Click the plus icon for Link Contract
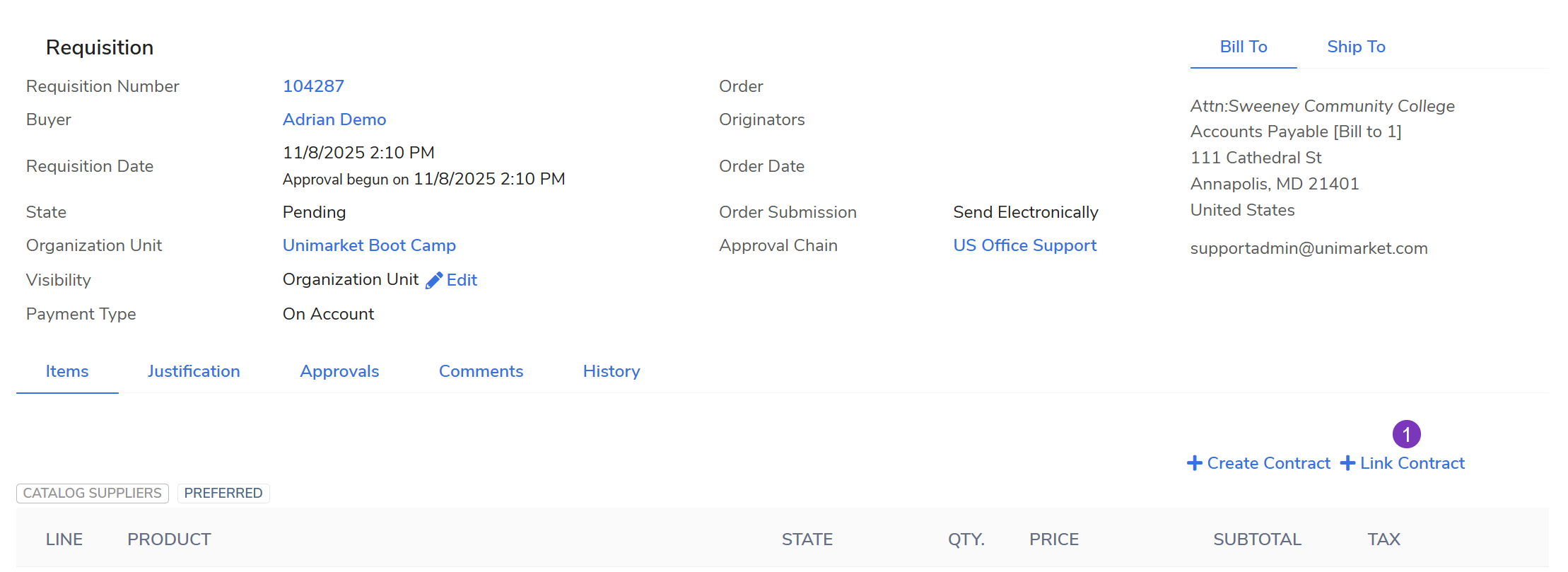Viewport: 1568px width, 572px height. tap(1348, 463)
